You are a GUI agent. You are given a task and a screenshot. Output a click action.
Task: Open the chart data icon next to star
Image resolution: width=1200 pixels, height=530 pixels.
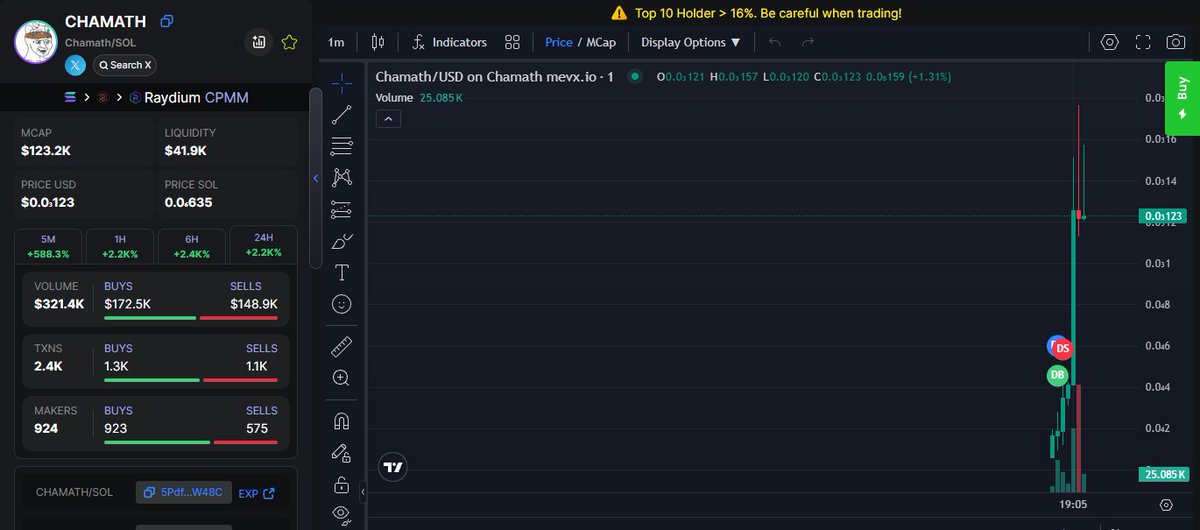pyautogui.click(x=259, y=42)
